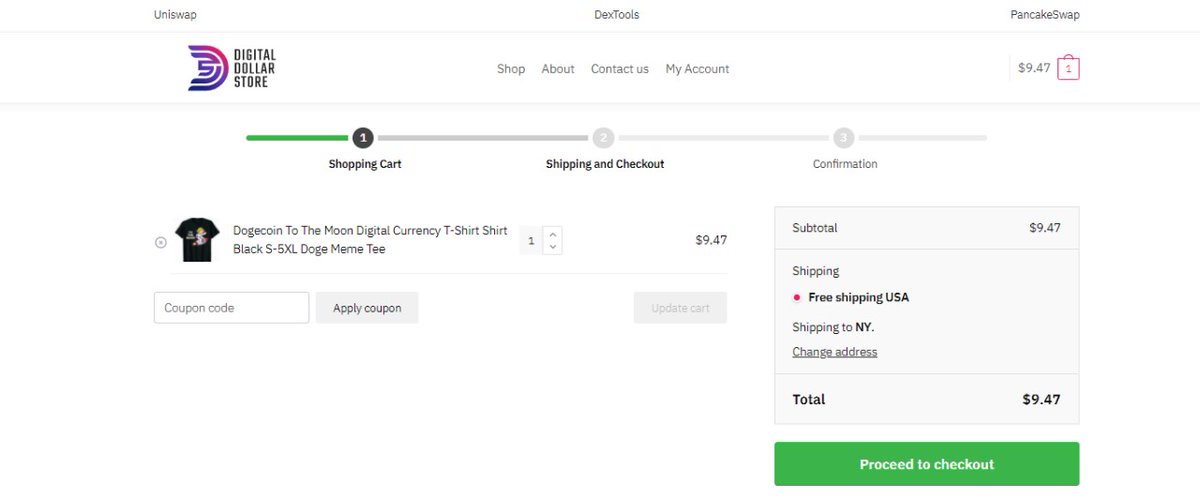
Task: Open the Uniswap link in top bar
Action: pos(175,15)
